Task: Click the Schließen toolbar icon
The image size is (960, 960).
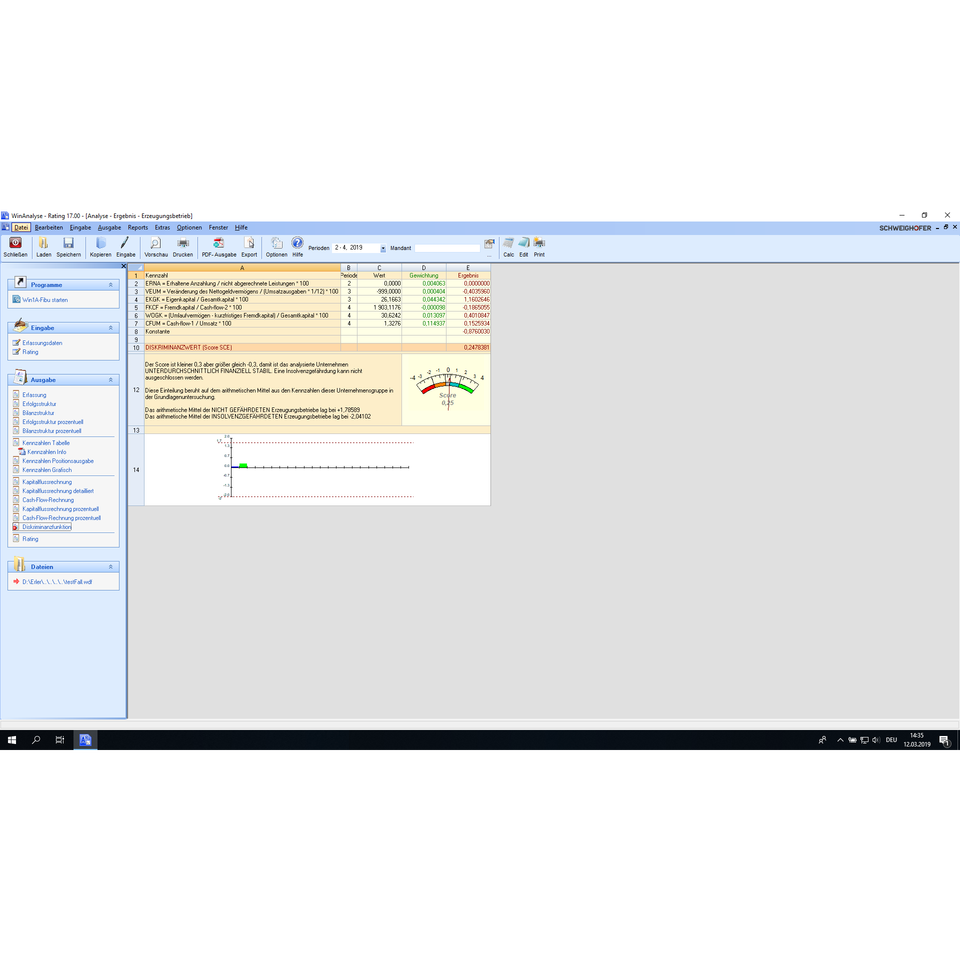Action: pos(15,243)
